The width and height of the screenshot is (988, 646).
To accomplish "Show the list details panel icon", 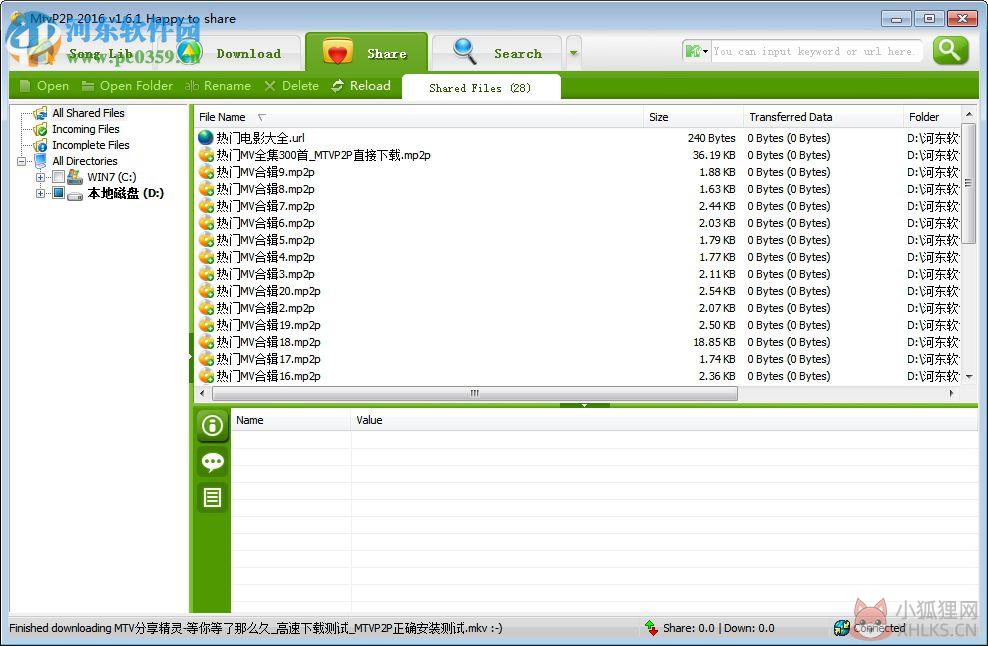I will [x=212, y=498].
